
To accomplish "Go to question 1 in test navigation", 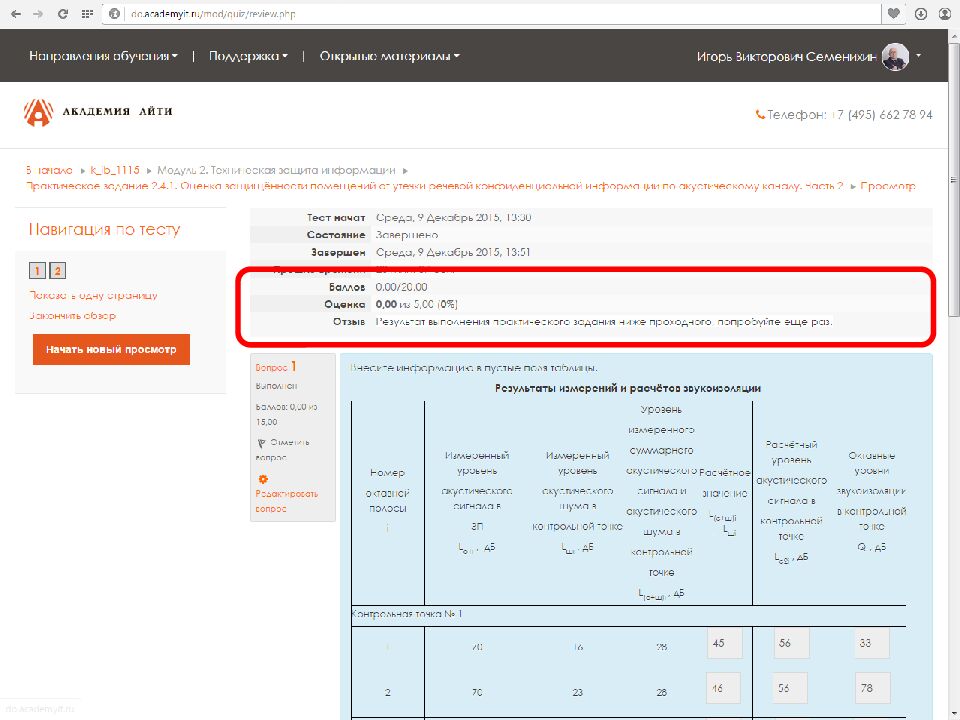I will pyautogui.click(x=38, y=271).
